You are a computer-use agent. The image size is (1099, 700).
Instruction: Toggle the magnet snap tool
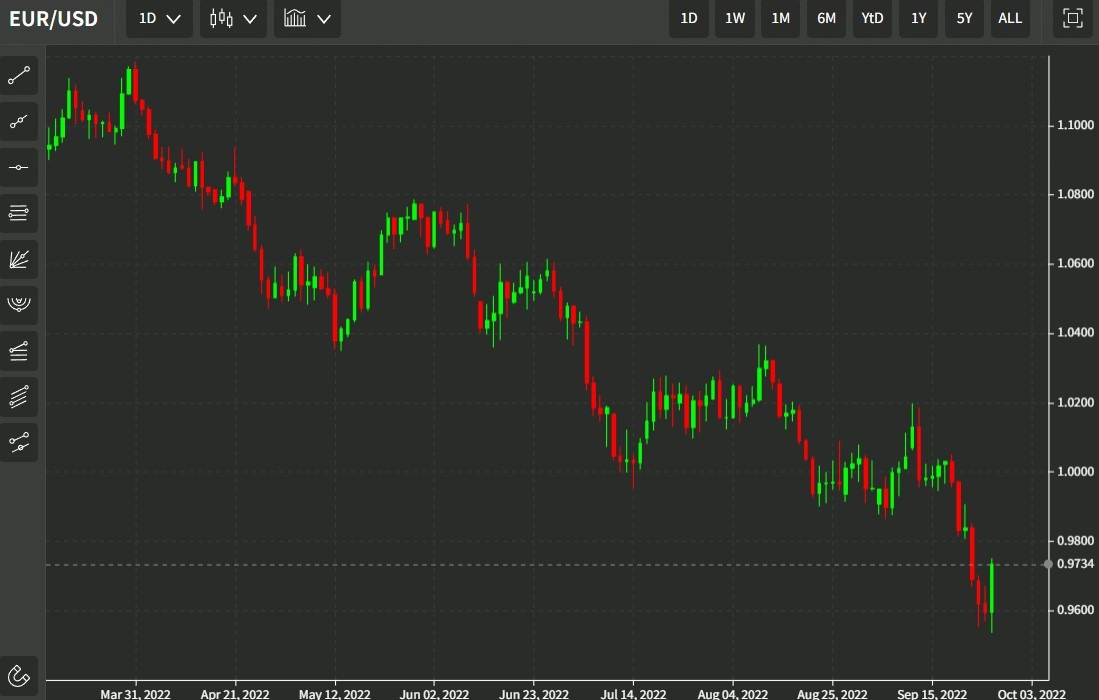(19, 675)
